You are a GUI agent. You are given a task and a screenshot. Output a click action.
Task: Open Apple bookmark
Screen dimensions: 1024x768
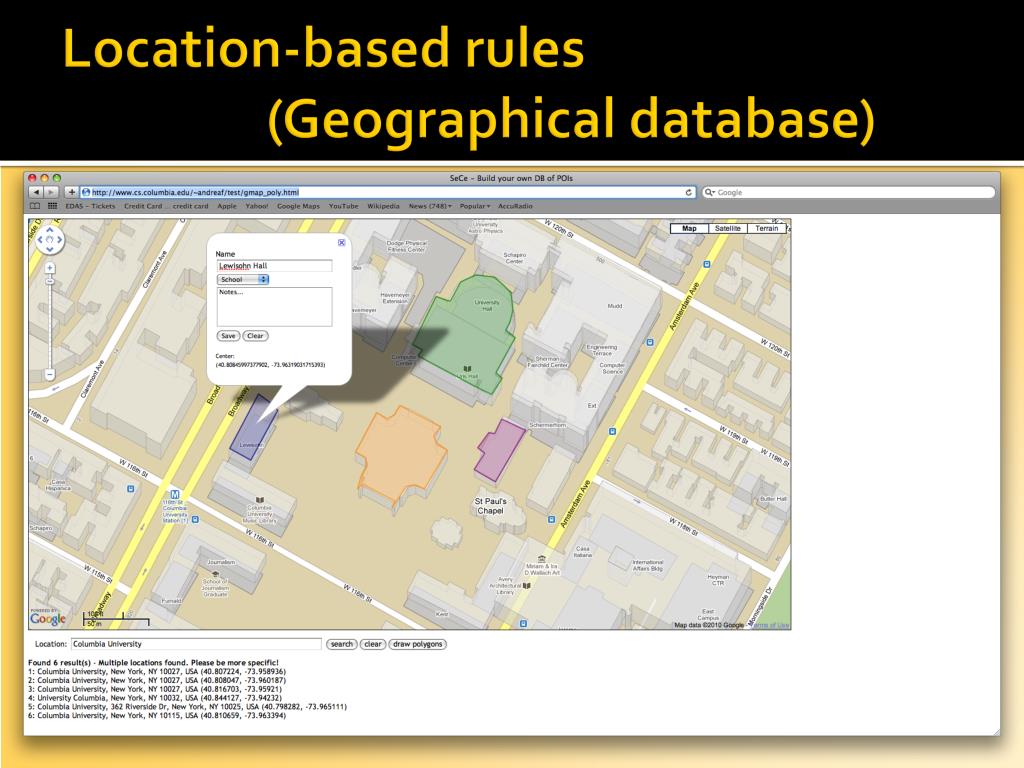click(227, 206)
